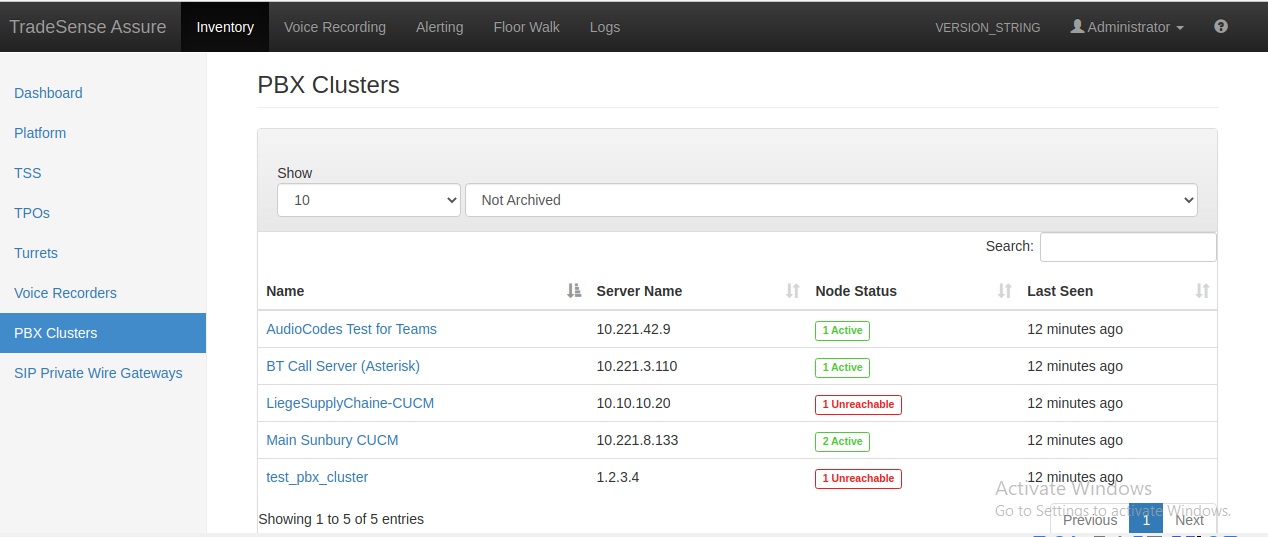Click the 2 Active status badge
This screenshot has height=537, width=1268.
[x=842, y=441]
